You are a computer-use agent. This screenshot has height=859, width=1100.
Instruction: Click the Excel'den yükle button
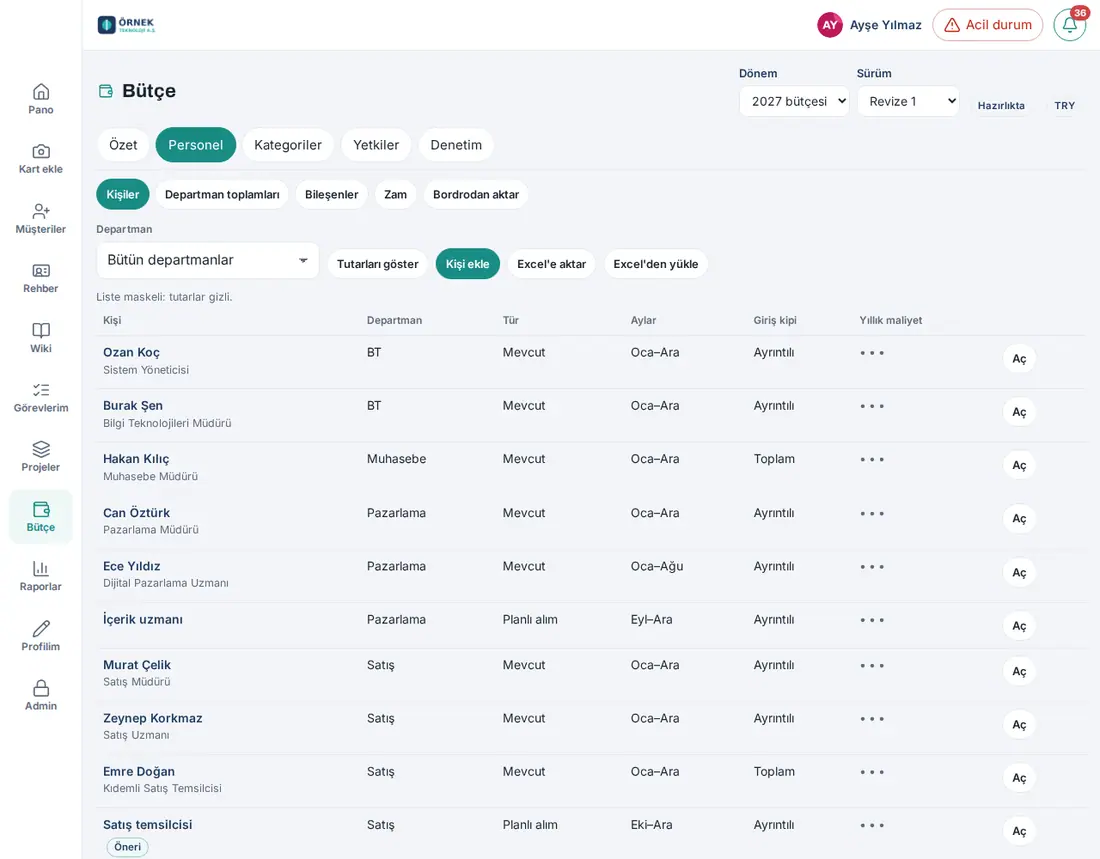tap(656, 264)
